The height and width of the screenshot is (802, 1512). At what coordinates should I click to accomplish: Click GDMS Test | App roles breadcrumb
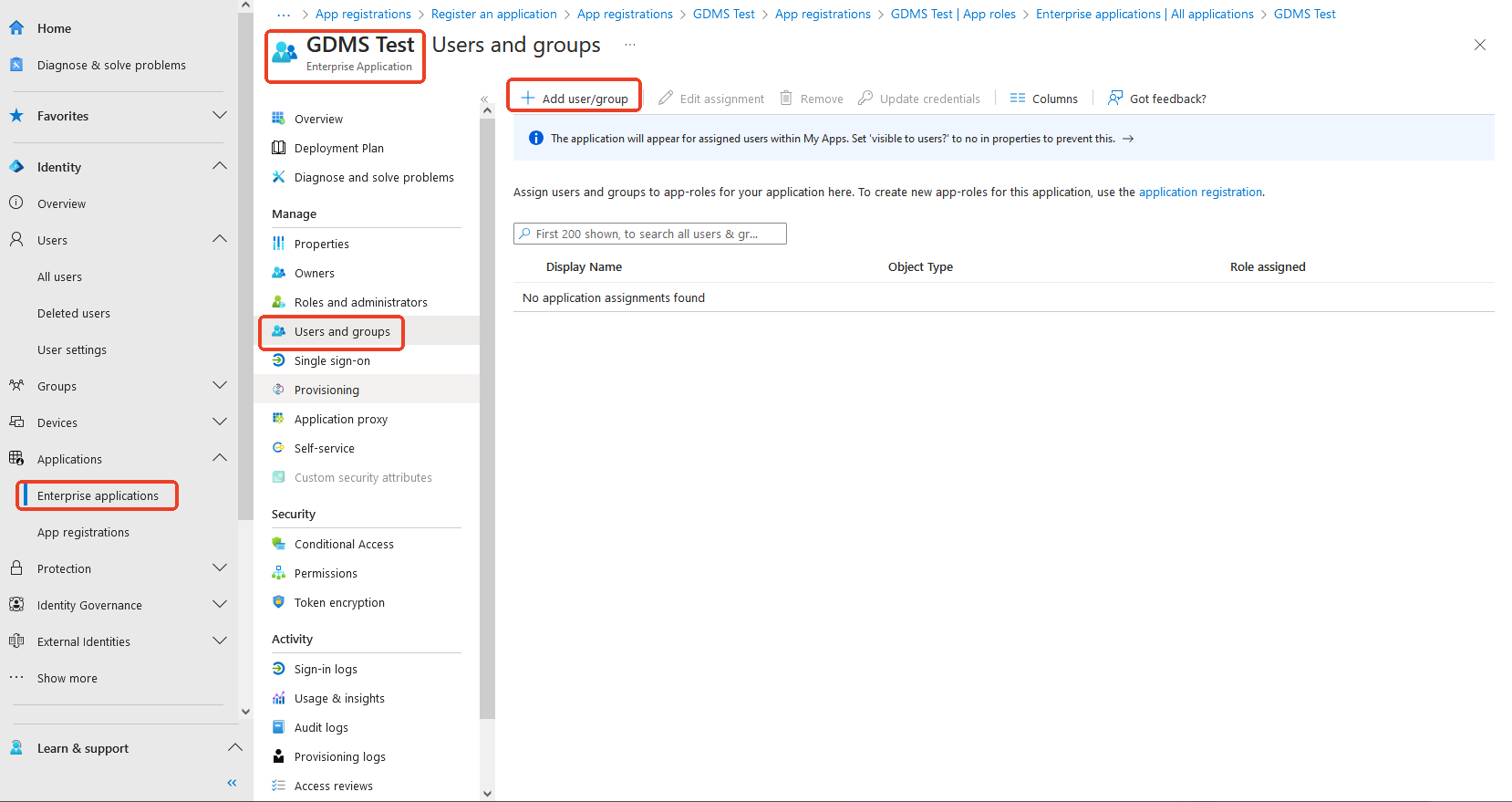tap(953, 14)
